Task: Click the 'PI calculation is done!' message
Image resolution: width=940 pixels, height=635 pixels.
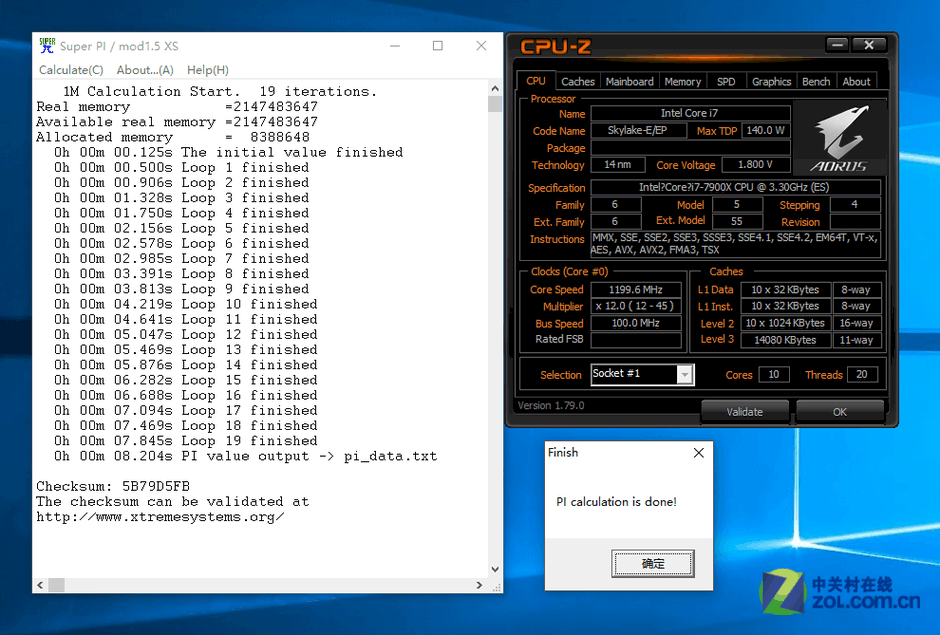Action: pyautogui.click(x=616, y=502)
